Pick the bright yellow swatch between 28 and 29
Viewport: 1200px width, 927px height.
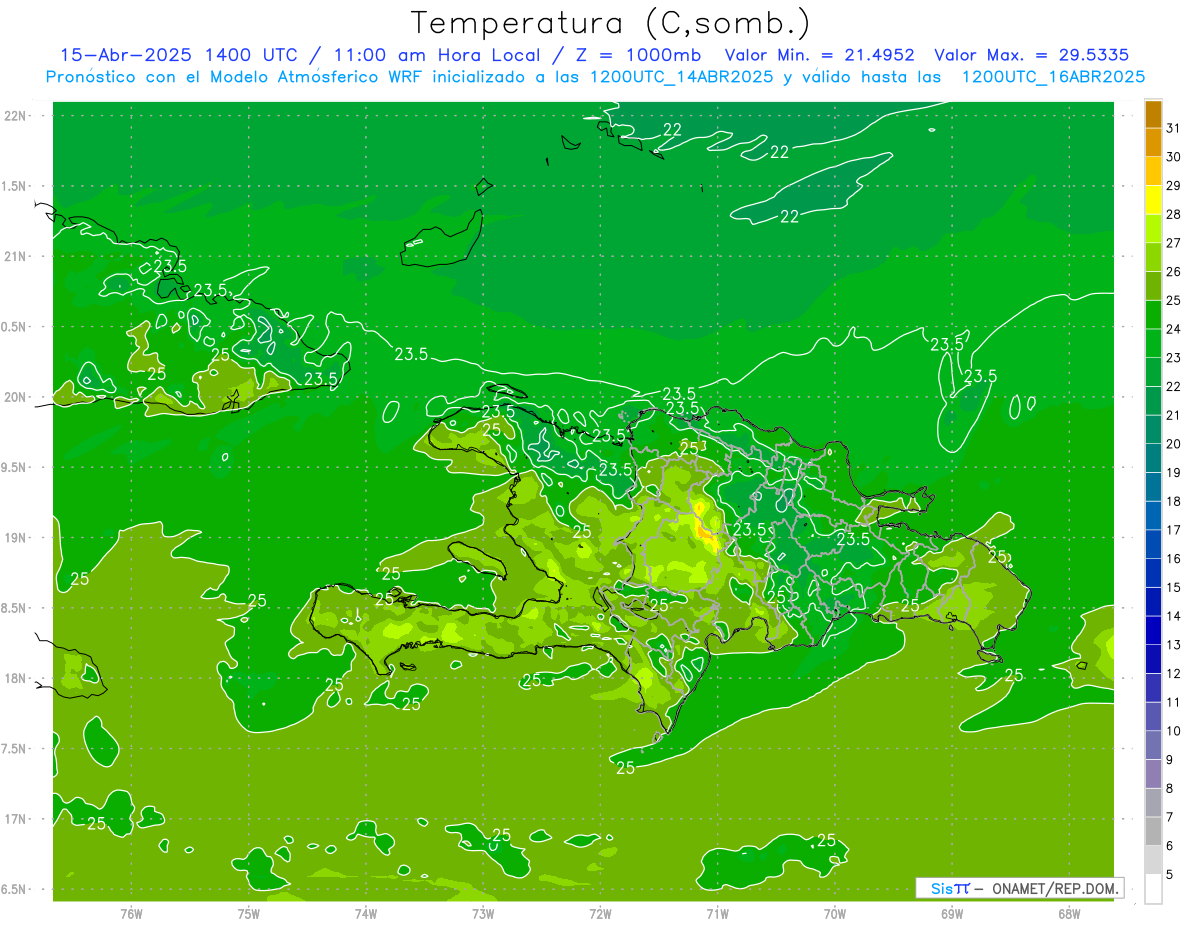click(1153, 200)
